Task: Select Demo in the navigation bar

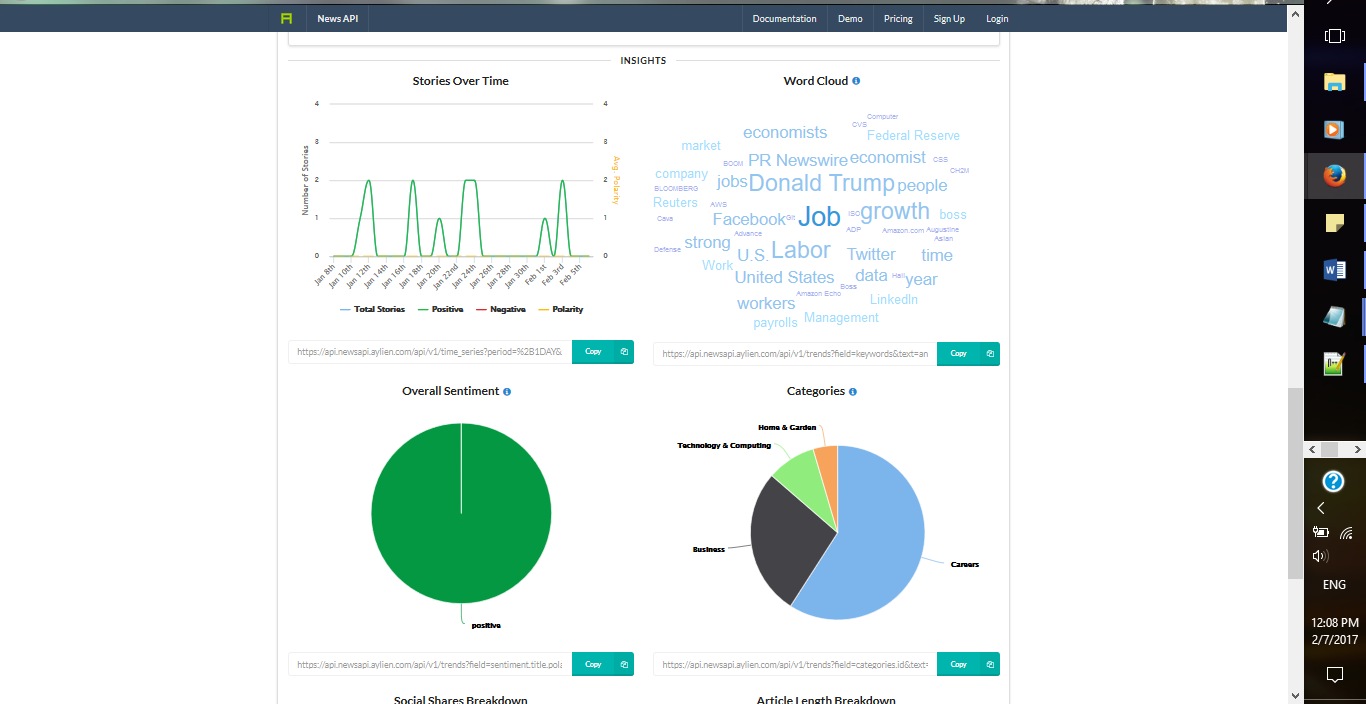Action: (850, 17)
